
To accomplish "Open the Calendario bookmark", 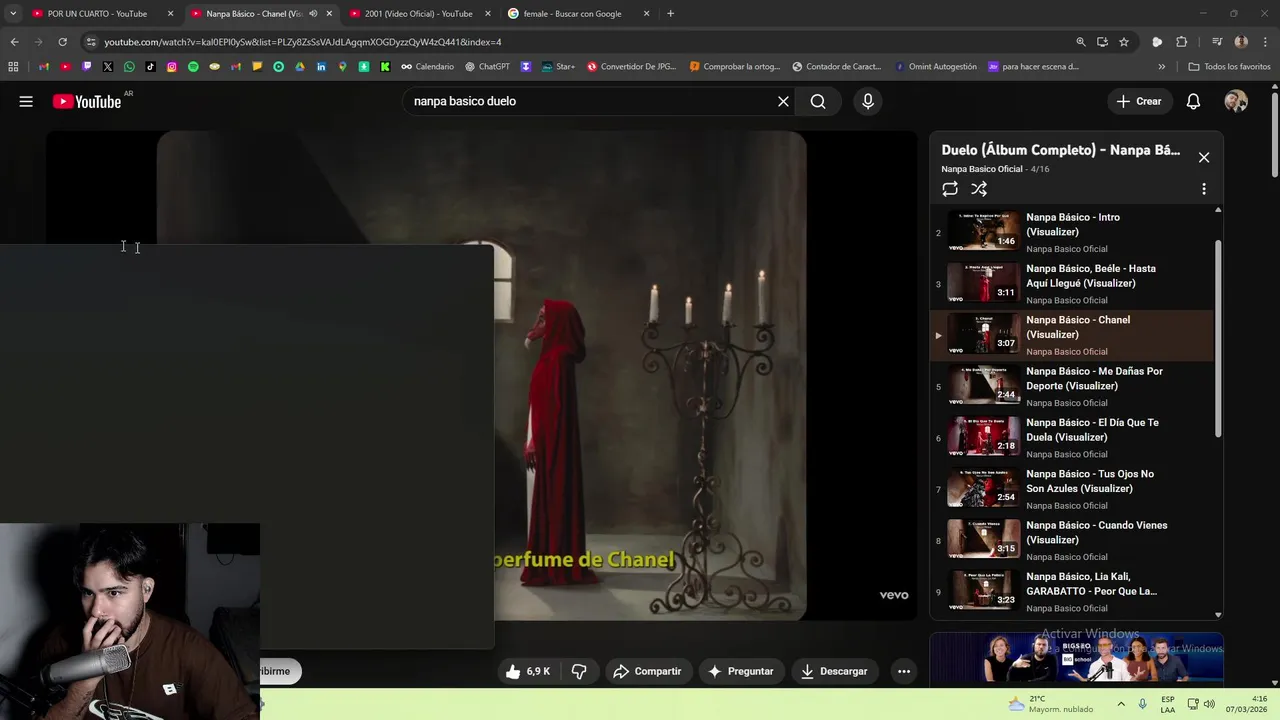I will (x=428, y=67).
